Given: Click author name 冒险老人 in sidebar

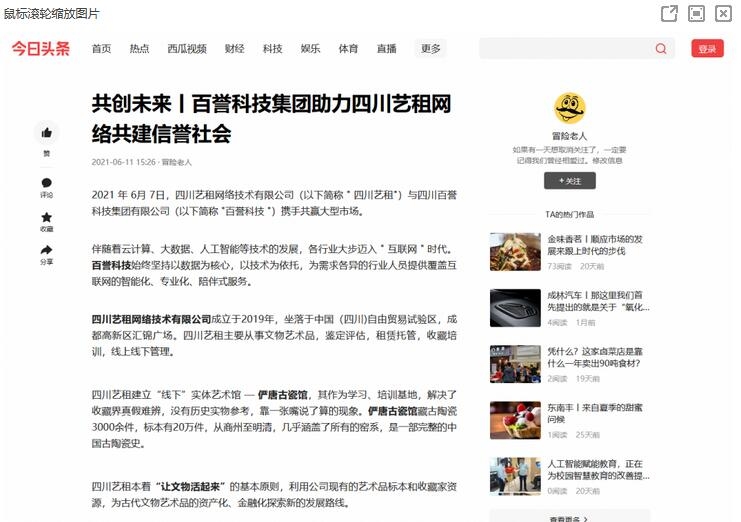Looking at the screenshot, I should [x=569, y=136].
